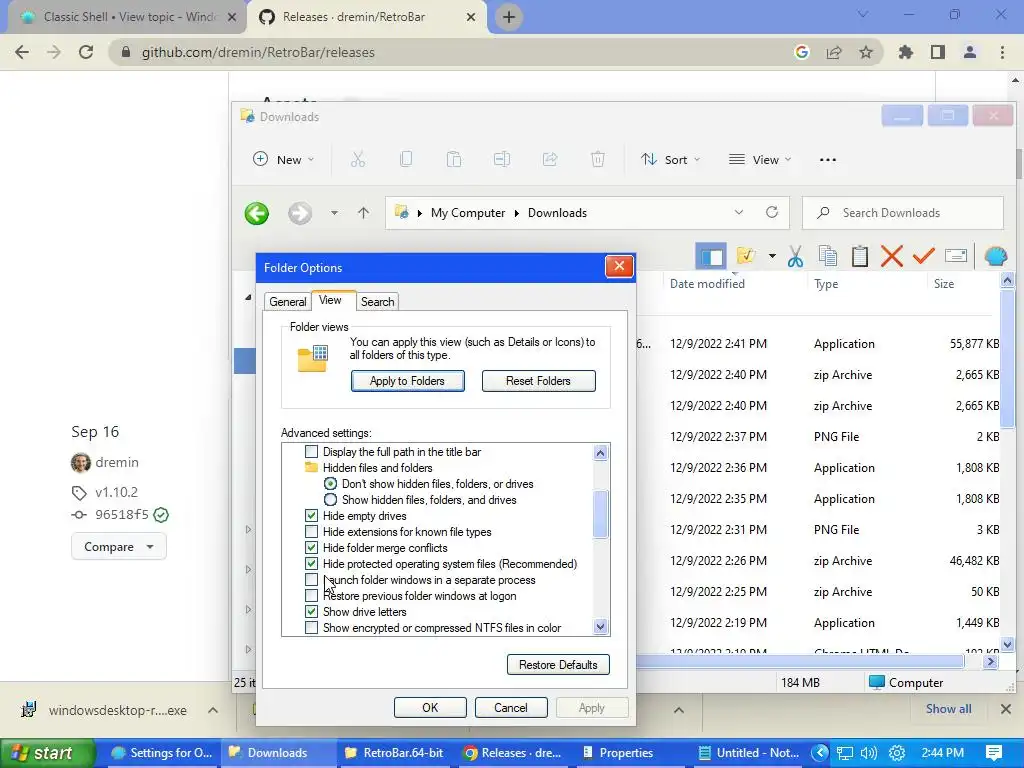Click the gray forward arrow in Explorer
This screenshot has height=768, width=1024.
coord(300,213)
